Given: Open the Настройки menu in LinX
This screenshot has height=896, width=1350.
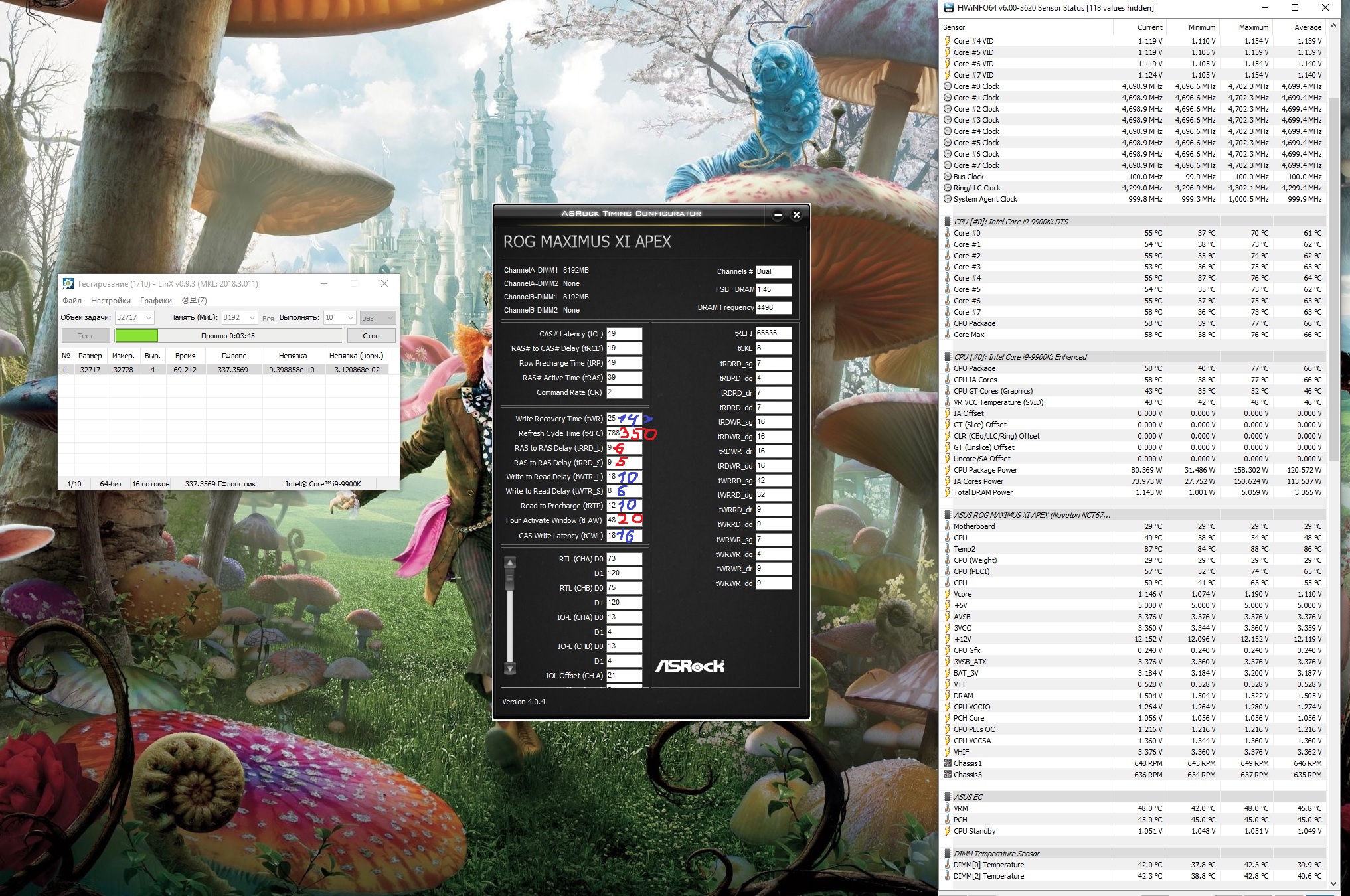Looking at the screenshot, I should (111, 301).
